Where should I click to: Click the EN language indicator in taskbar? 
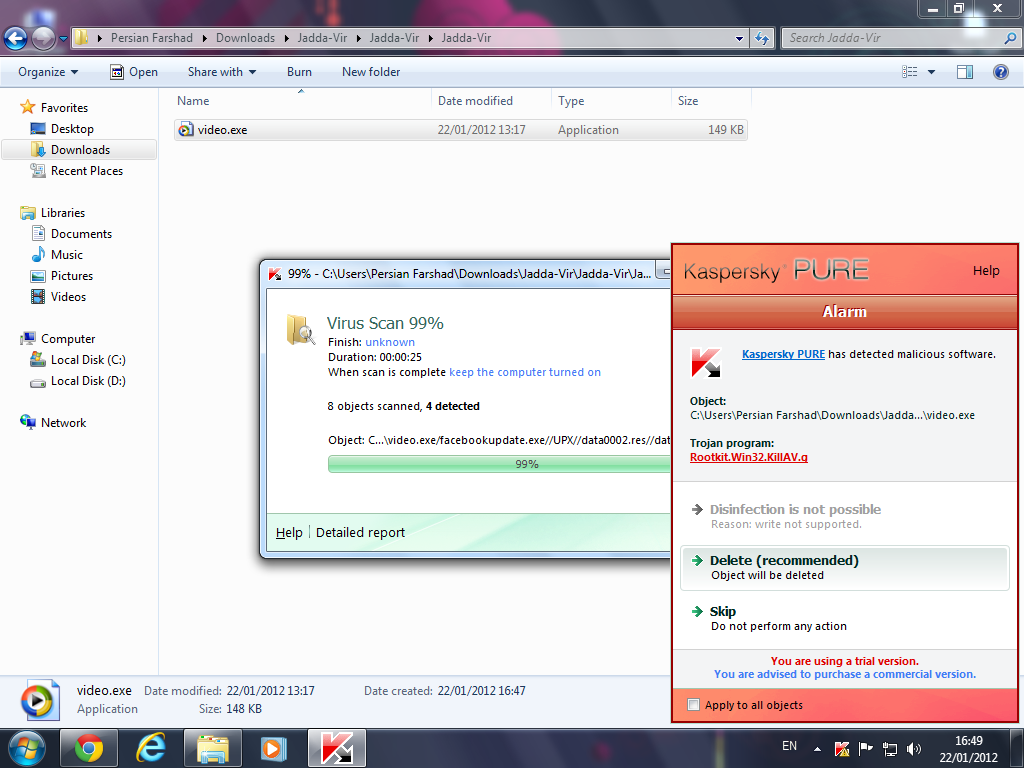click(x=789, y=746)
